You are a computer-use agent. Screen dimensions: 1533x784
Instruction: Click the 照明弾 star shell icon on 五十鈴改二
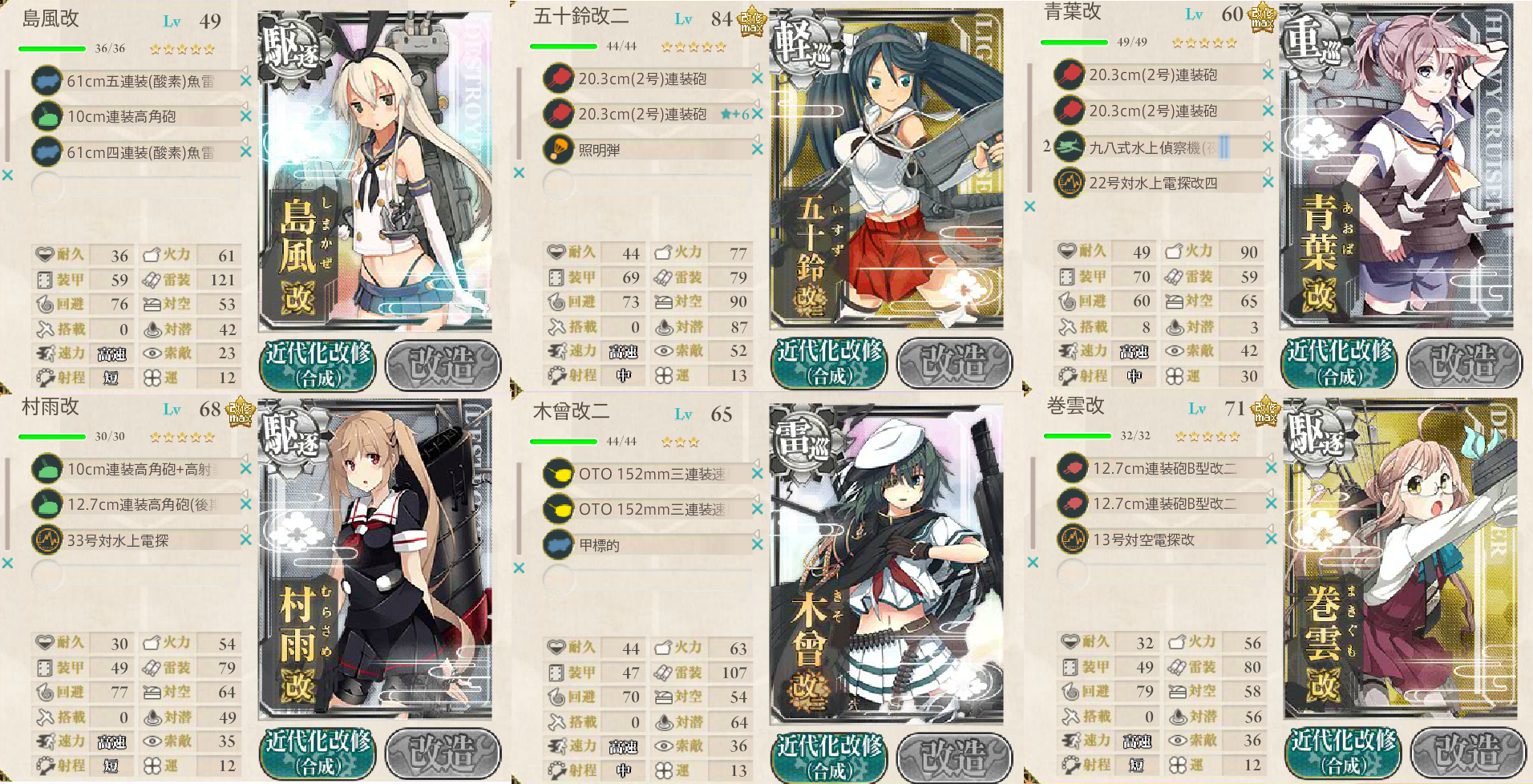coord(559,149)
